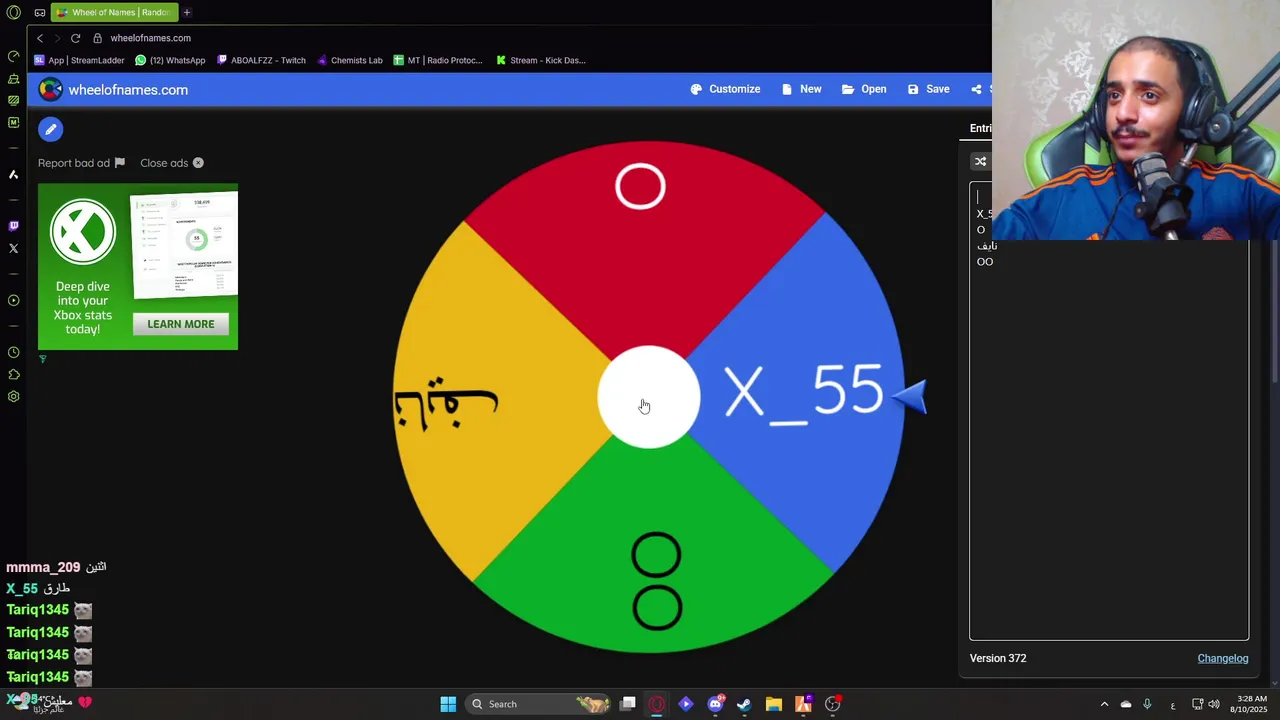Image resolution: width=1280 pixels, height=720 pixels.
Task: Open Discord from the taskbar
Action: coord(716,704)
